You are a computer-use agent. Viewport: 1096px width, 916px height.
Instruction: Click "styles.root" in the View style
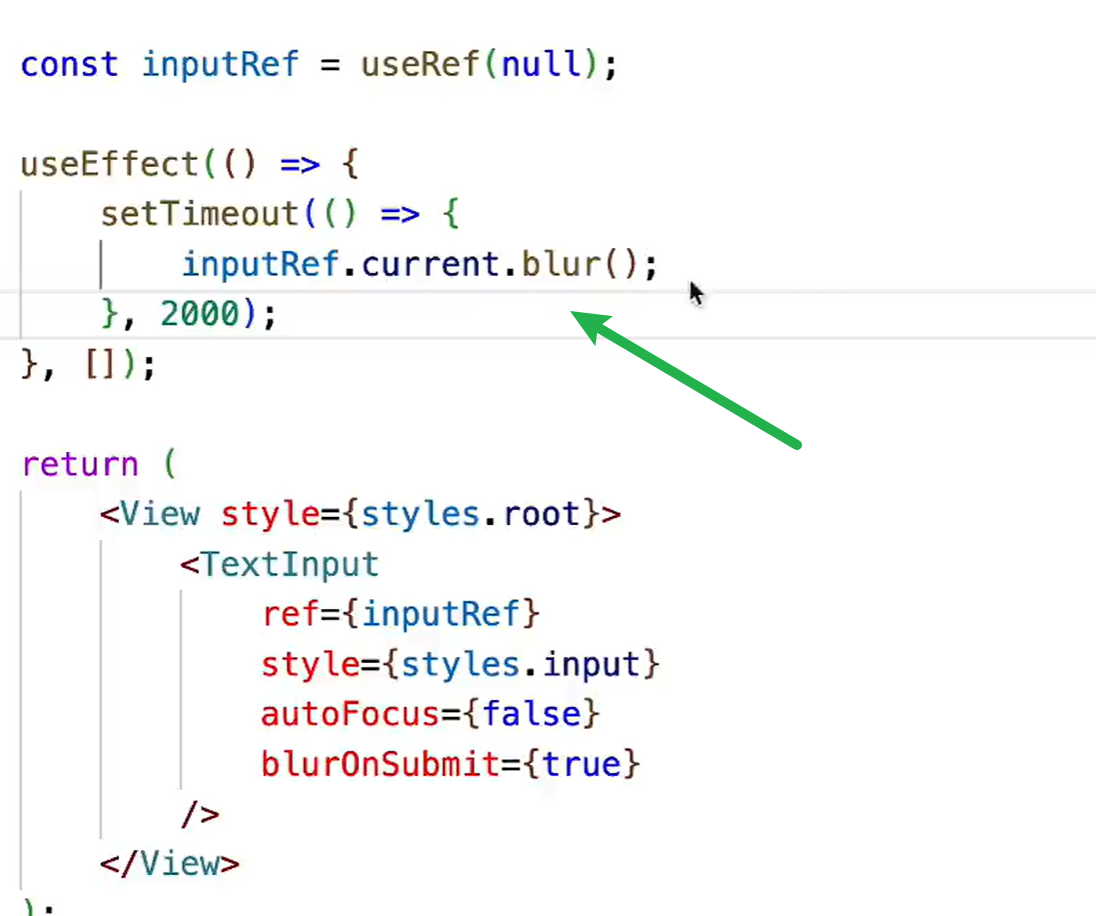tap(471, 515)
